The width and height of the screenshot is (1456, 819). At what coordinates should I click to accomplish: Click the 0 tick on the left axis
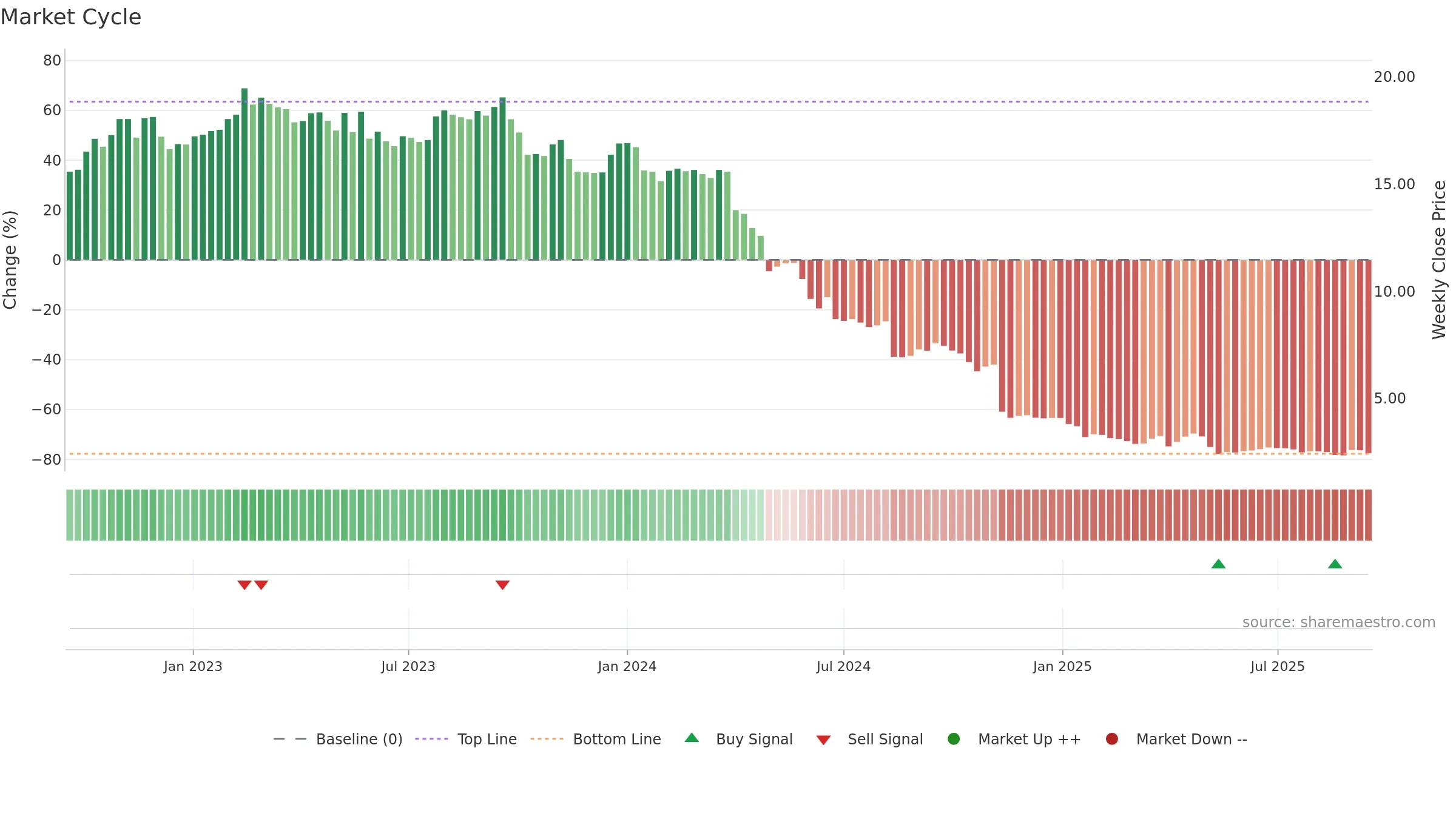pyautogui.click(x=57, y=260)
